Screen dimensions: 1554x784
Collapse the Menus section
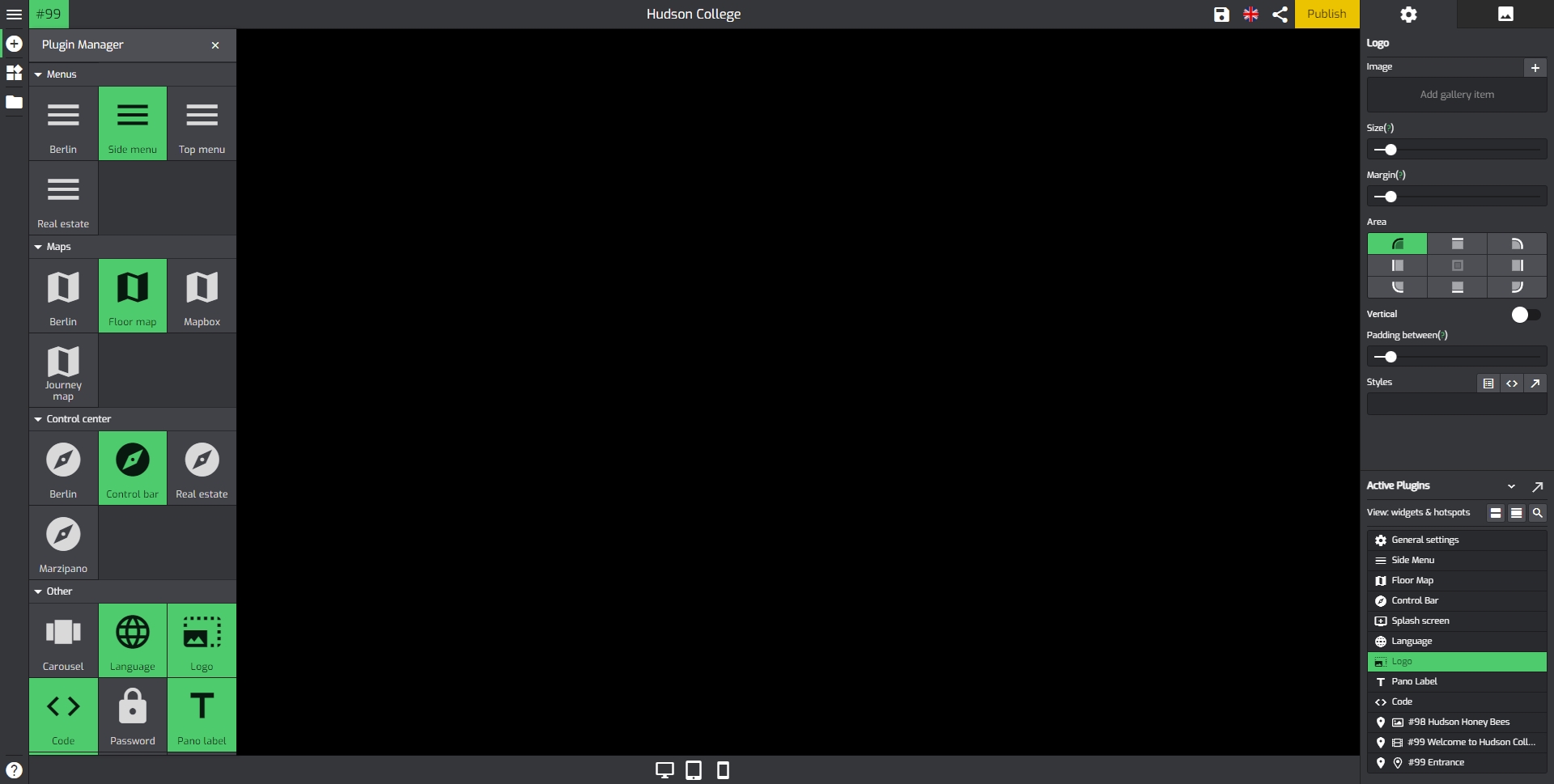click(38, 74)
